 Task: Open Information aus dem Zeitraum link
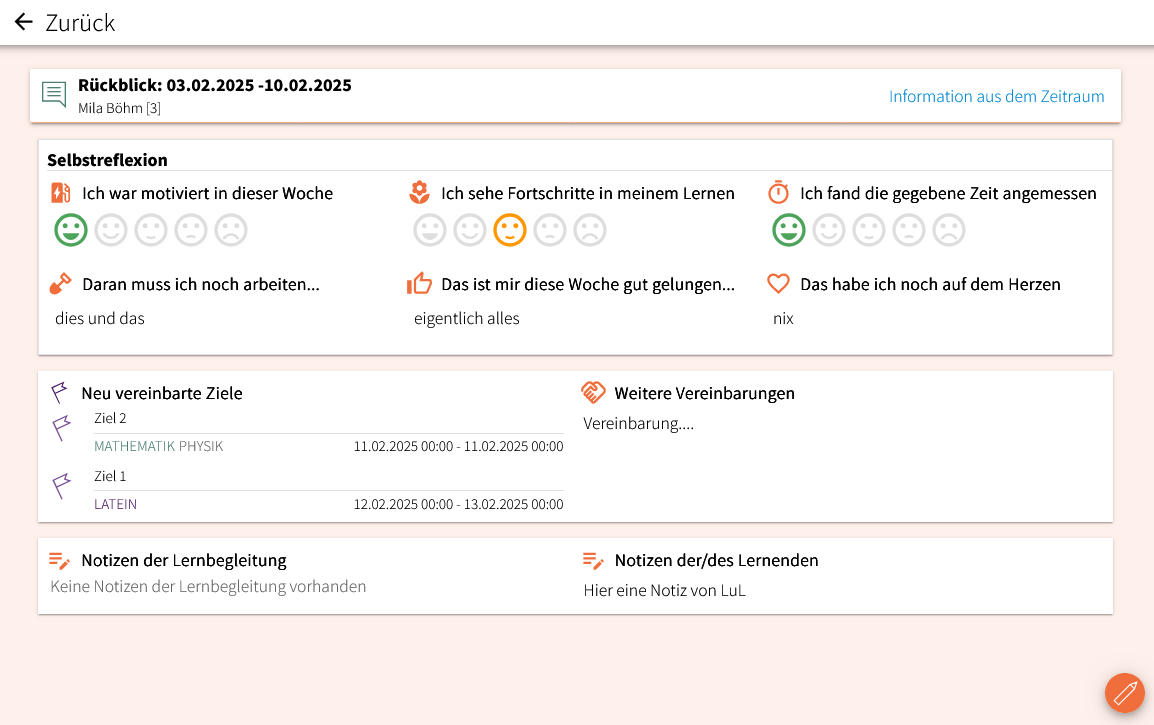pyautogui.click(x=997, y=96)
